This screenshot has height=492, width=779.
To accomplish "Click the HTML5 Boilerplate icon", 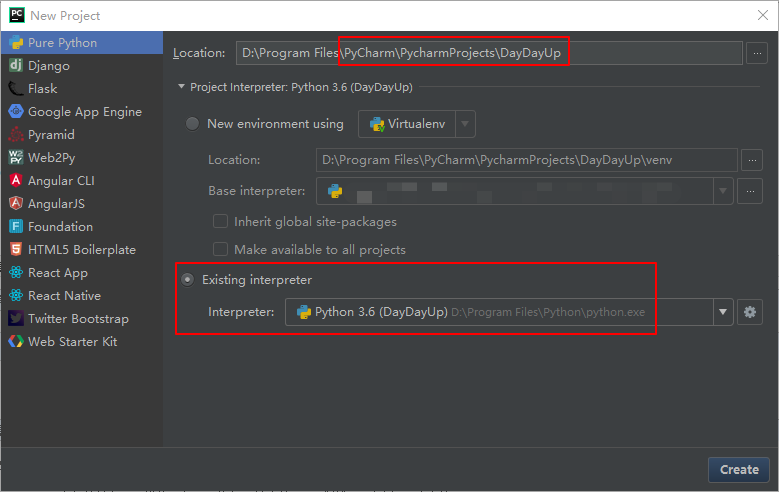I will click(x=16, y=249).
